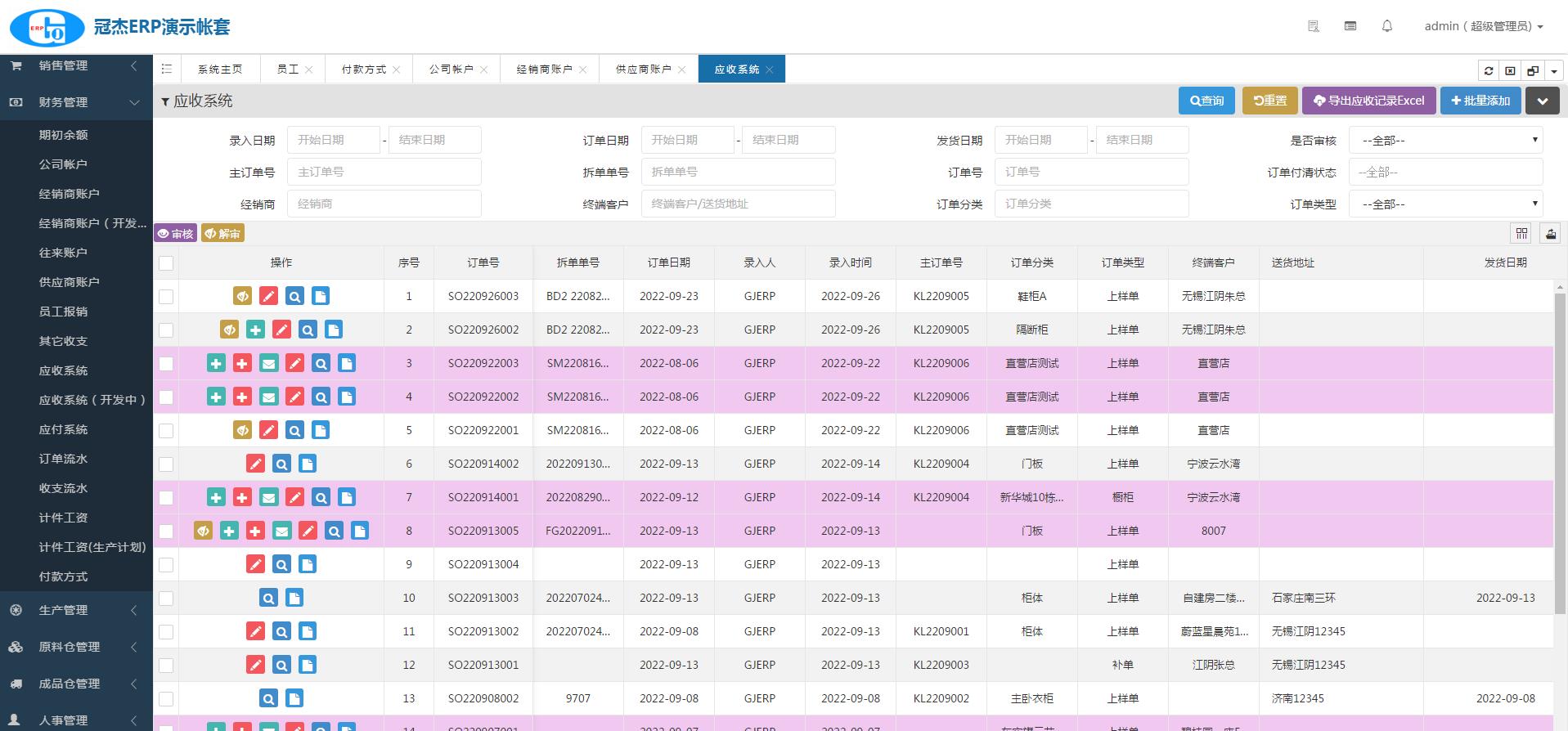Click the refresh tab icon near the tab bar
The width and height of the screenshot is (1568, 731).
[x=1489, y=70]
